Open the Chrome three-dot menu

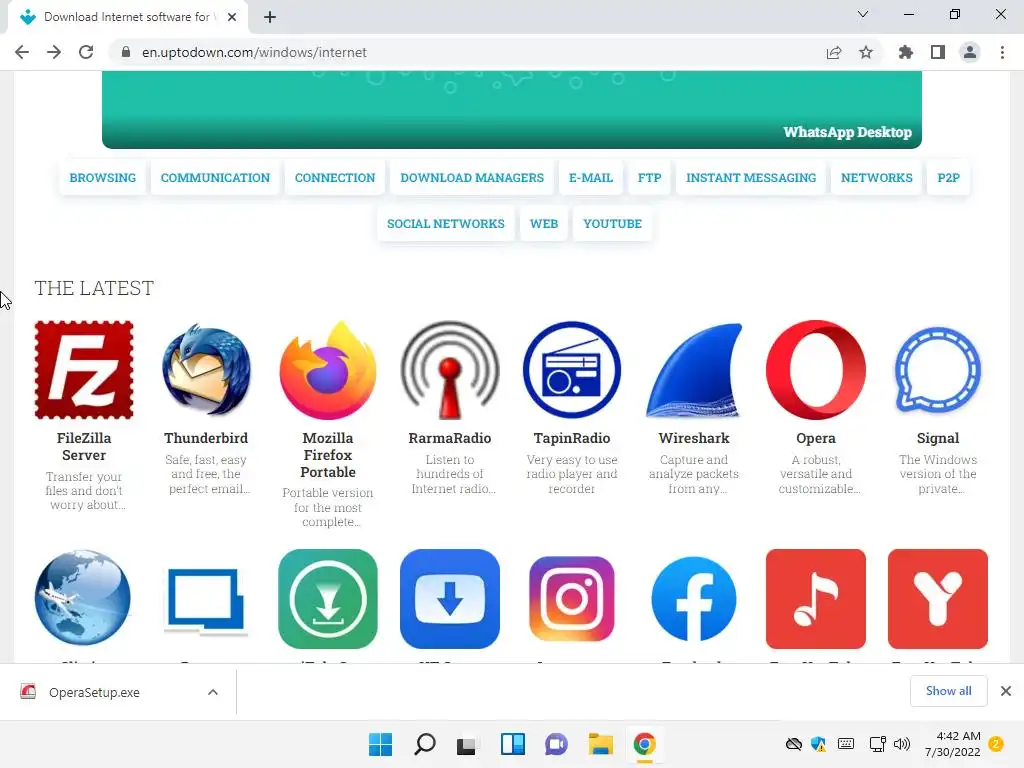1002,52
